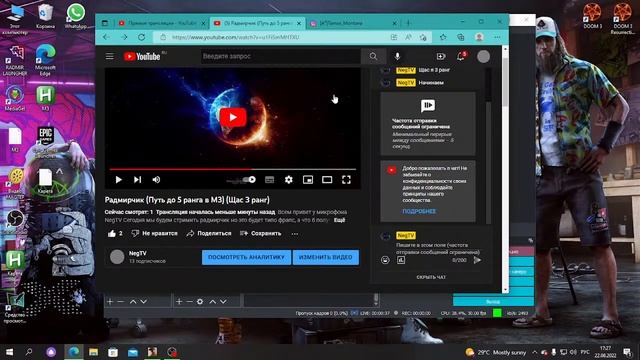
Task: Go back in Edge browser
Action: [x=106, y=37]
